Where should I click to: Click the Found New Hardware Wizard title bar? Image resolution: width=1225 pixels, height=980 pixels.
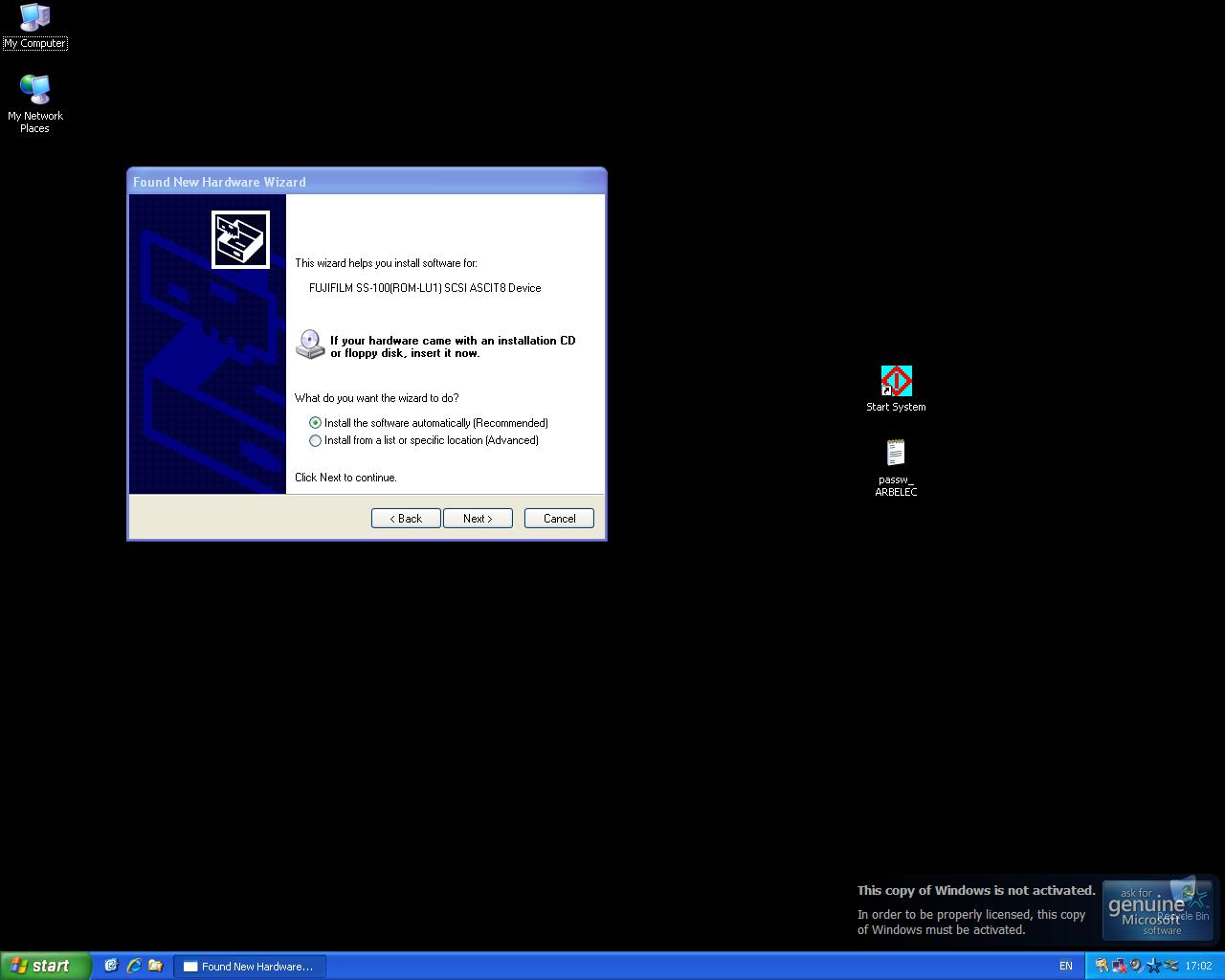(367, 182)
